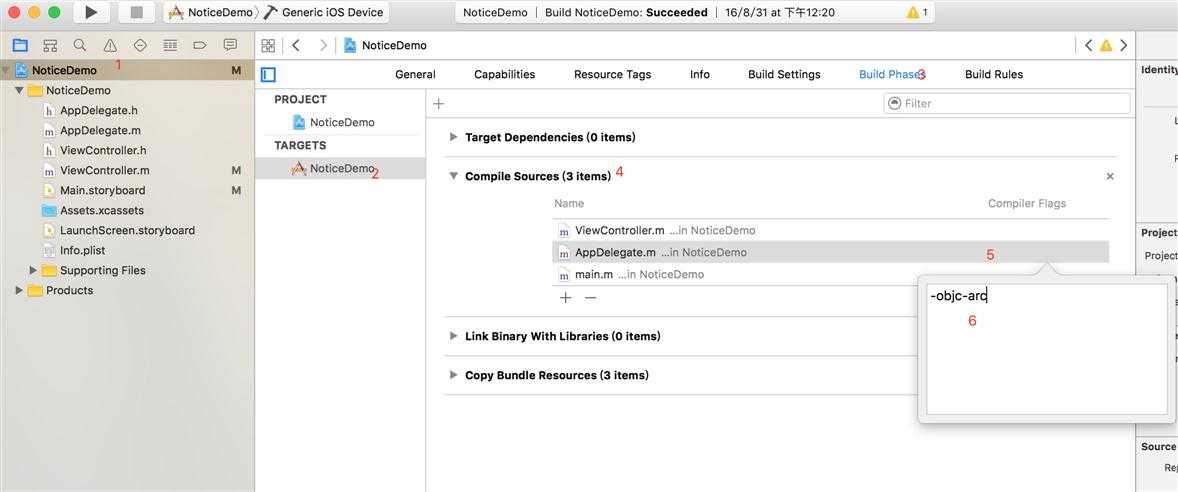Click the Build Succeeded status text
Image resolution: width=1178 pixels, height=492 pixels.
[626, 12]
